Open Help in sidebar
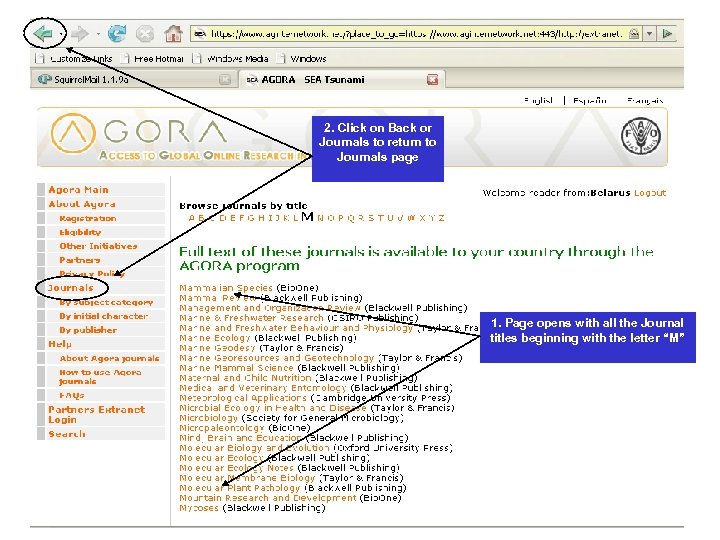 pyautogui.click(x=60, y=344)
